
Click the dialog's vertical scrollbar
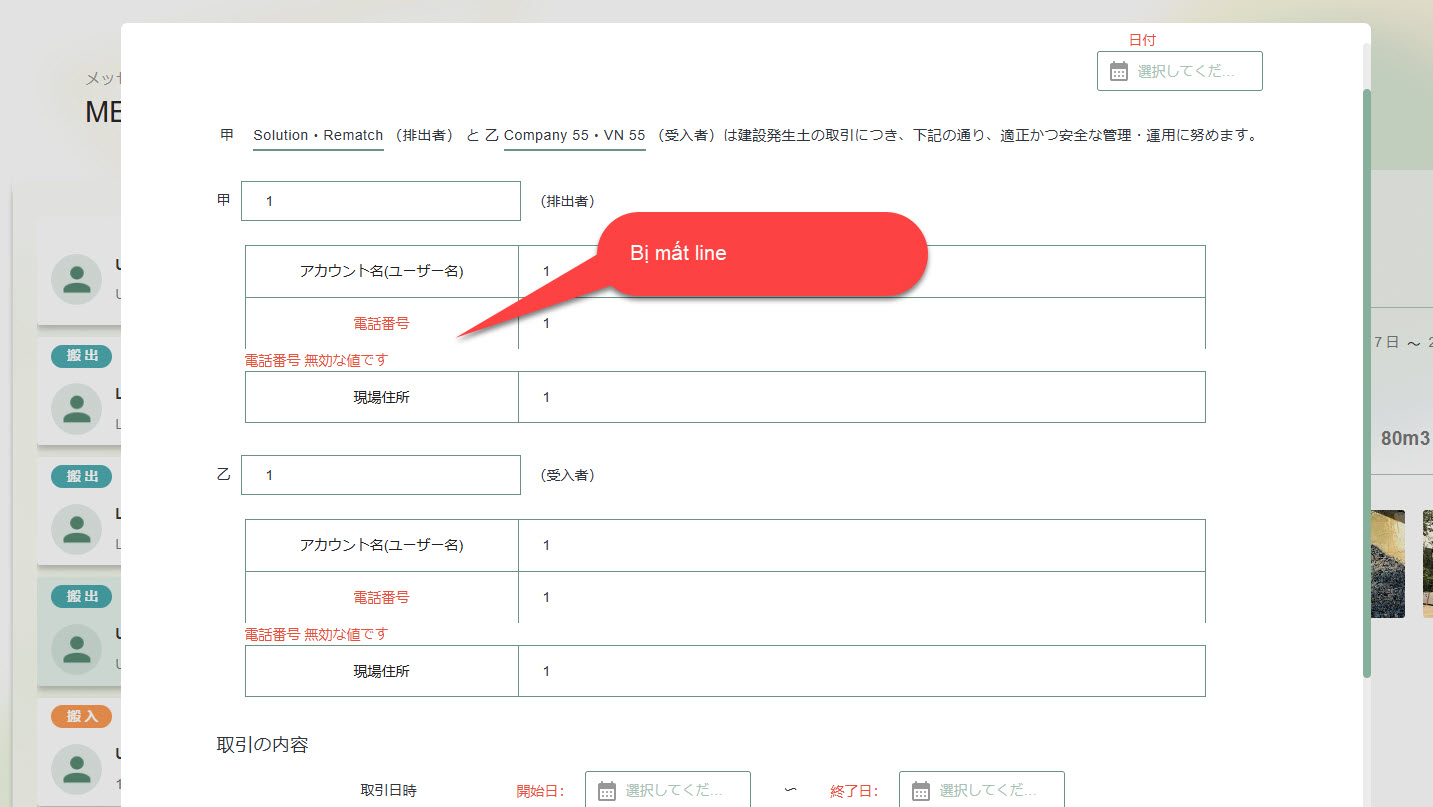1366,380
